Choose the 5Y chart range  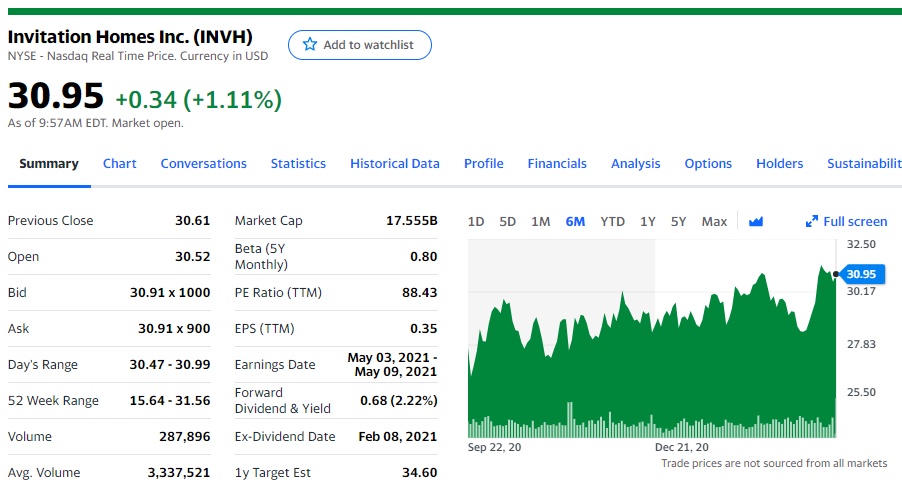[x=678, y=222]
